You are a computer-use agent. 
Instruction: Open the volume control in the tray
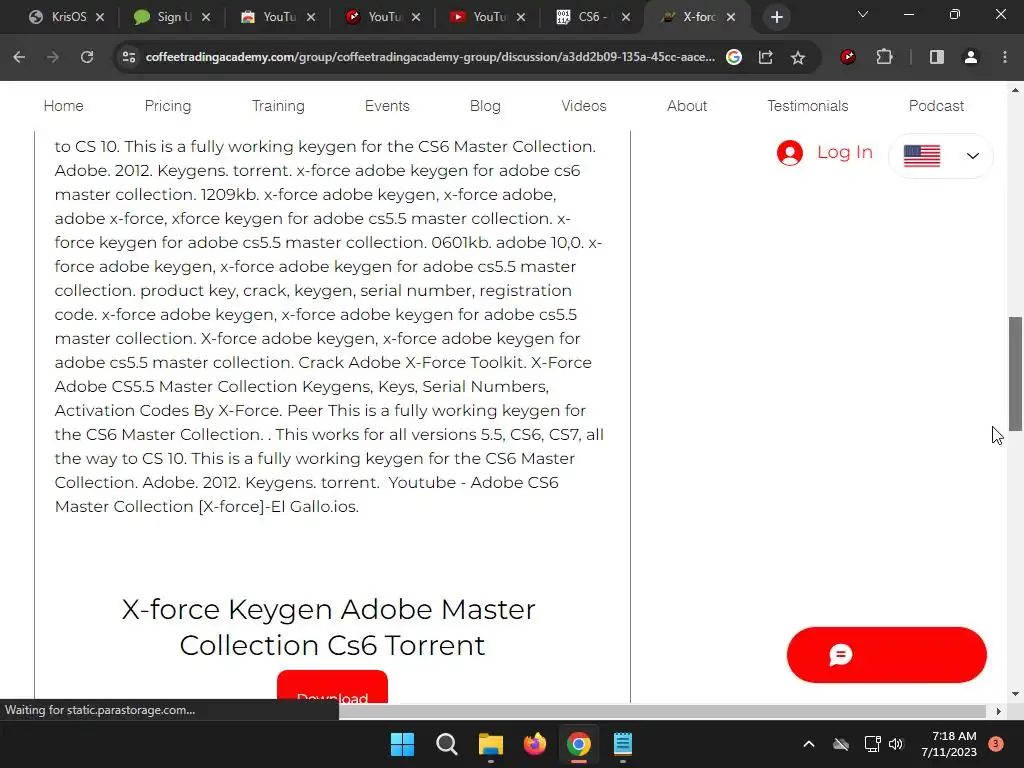click(x=896, y=744)
